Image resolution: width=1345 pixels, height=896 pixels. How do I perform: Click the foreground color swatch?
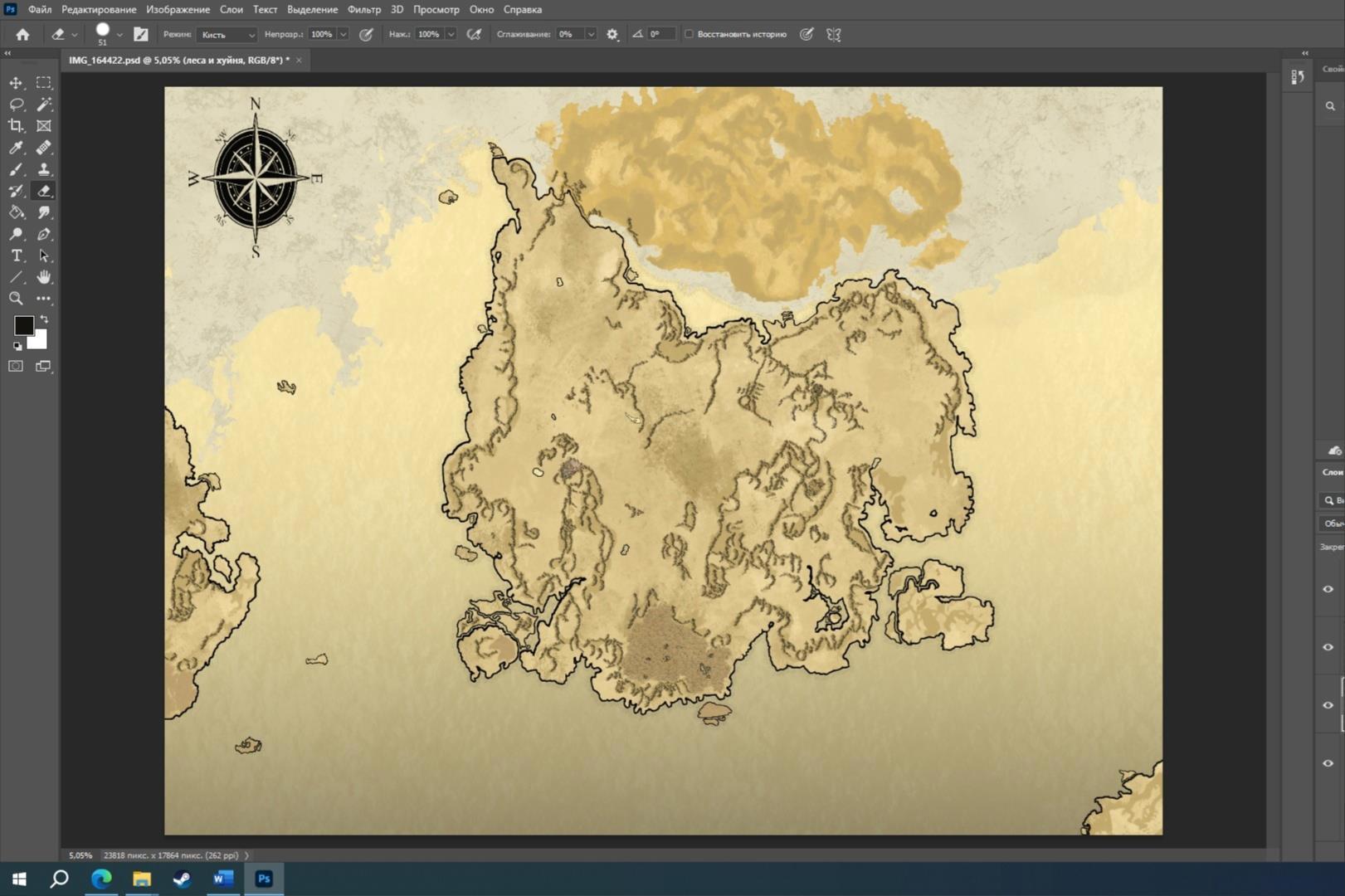tap(23, 325)
